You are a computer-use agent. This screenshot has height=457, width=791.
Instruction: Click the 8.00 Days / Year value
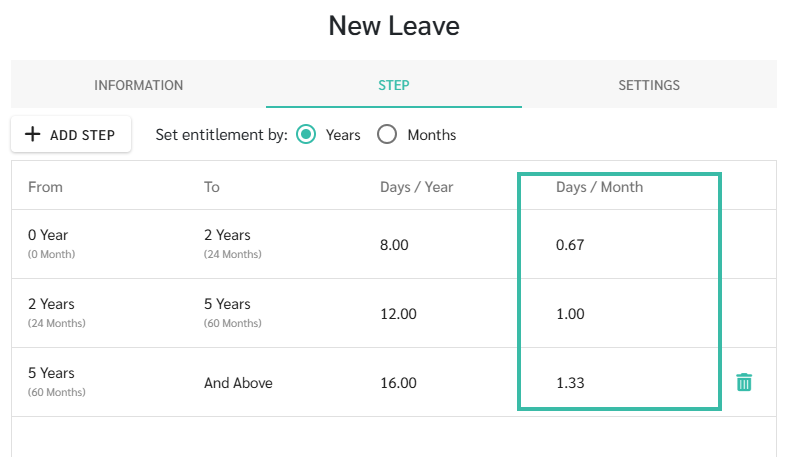point(394,245)
